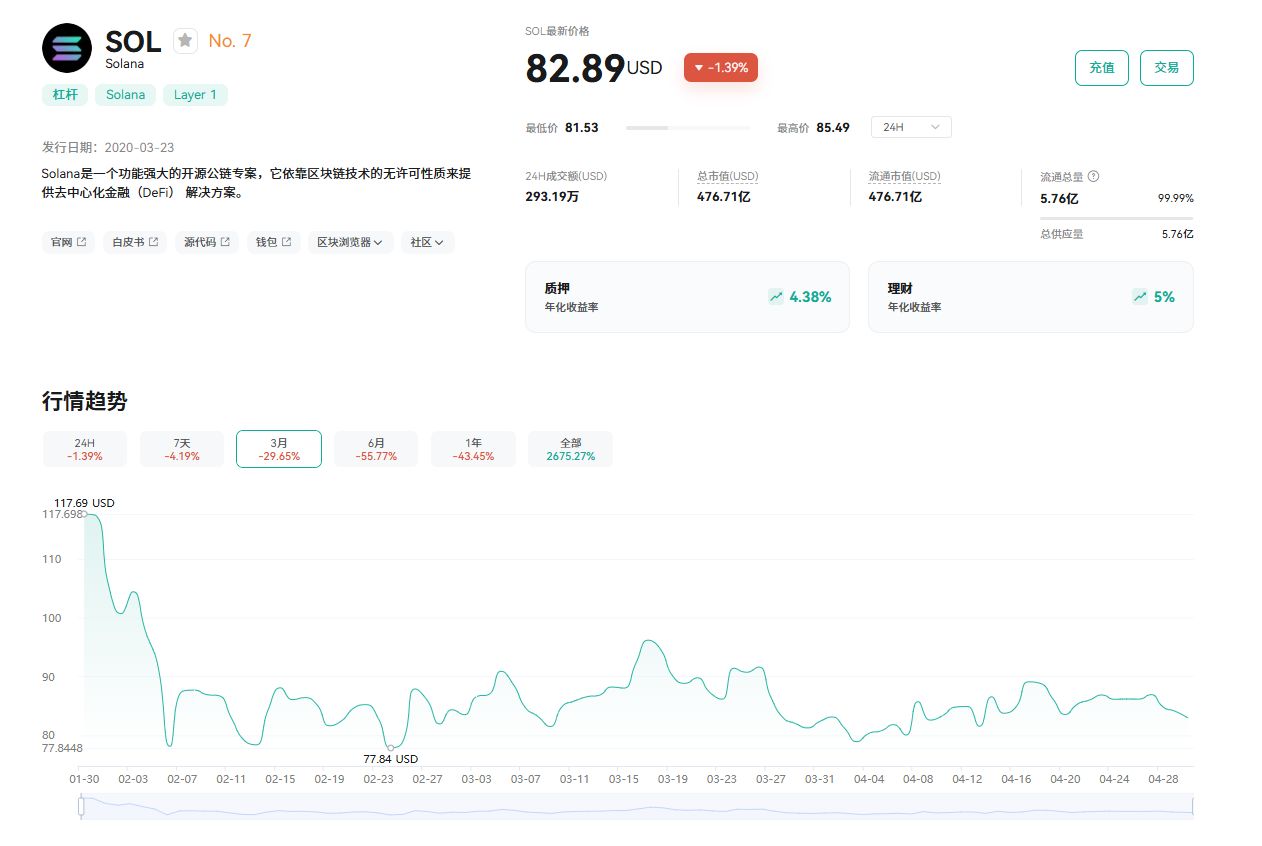Star SOL as a favorite
This screenshot has width=1262, height=846.
[185, 40]
